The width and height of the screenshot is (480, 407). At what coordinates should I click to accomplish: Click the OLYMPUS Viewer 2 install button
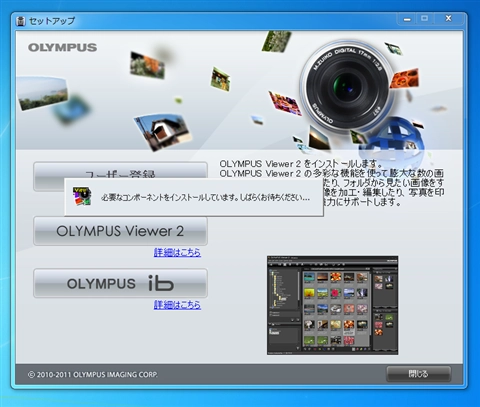(x=120, y=231)
